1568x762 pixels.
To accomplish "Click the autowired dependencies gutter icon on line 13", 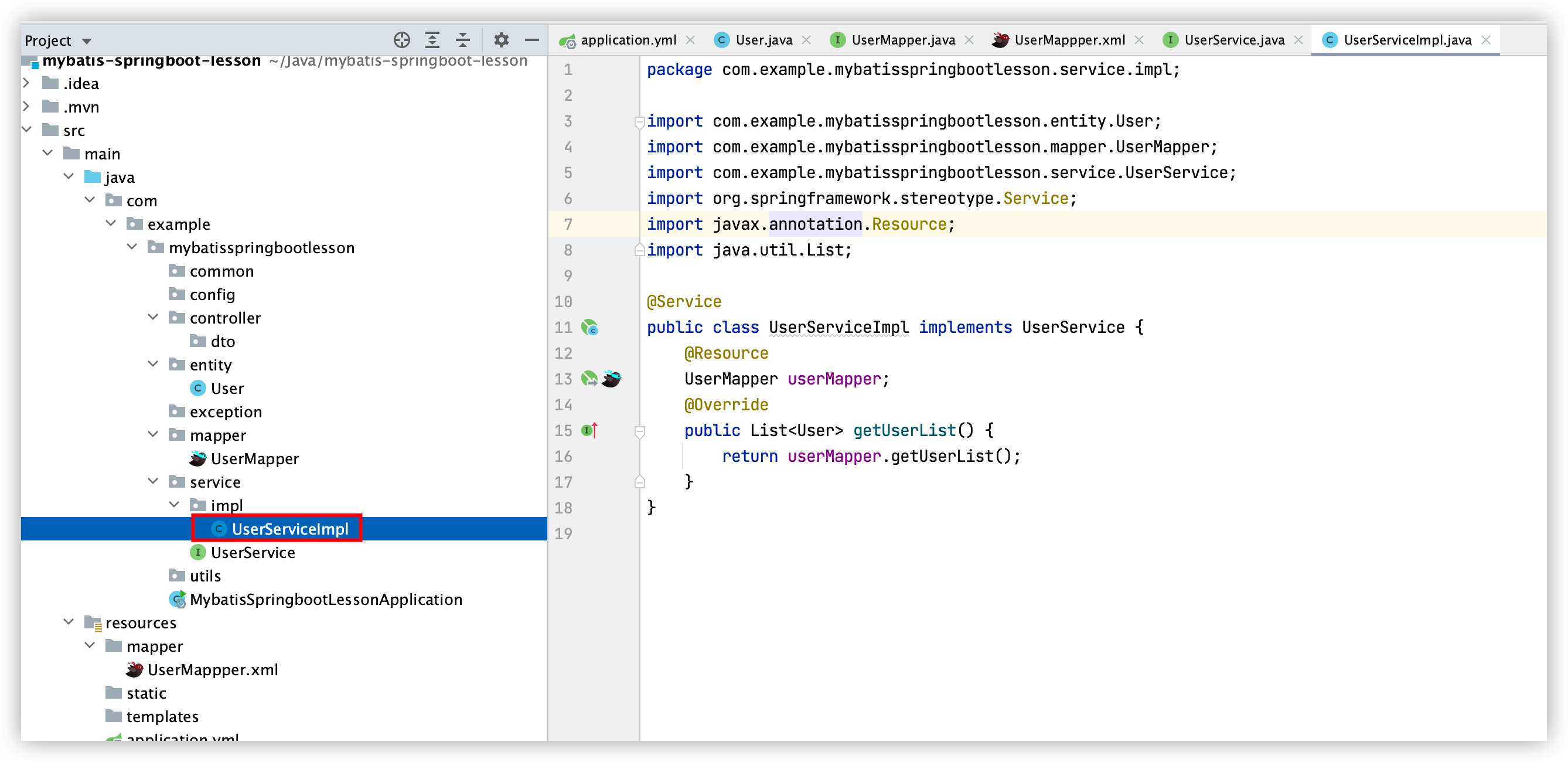I will [589, 379].
